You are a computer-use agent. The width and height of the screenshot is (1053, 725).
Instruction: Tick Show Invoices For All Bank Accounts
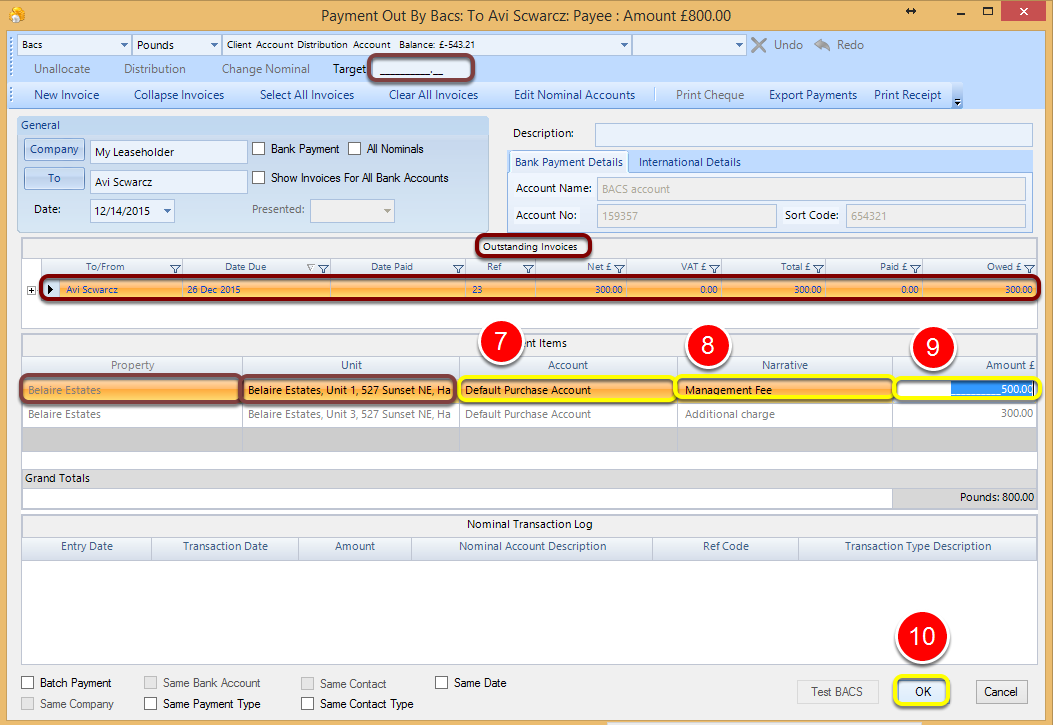click(259, 177)
